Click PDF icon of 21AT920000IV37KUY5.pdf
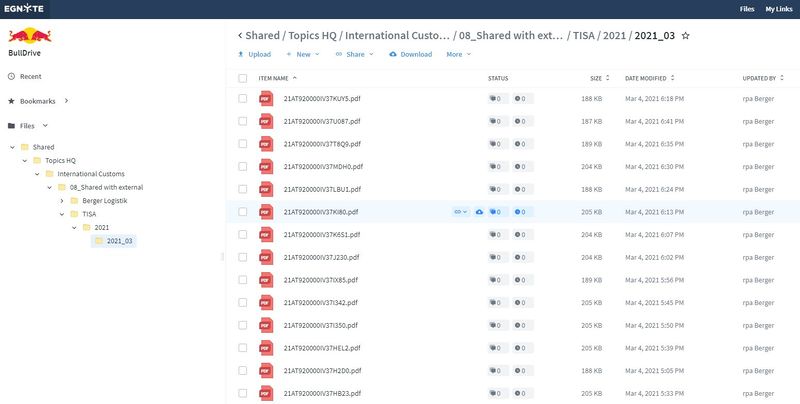Screen dimensions: 800x404 (266, 98)
